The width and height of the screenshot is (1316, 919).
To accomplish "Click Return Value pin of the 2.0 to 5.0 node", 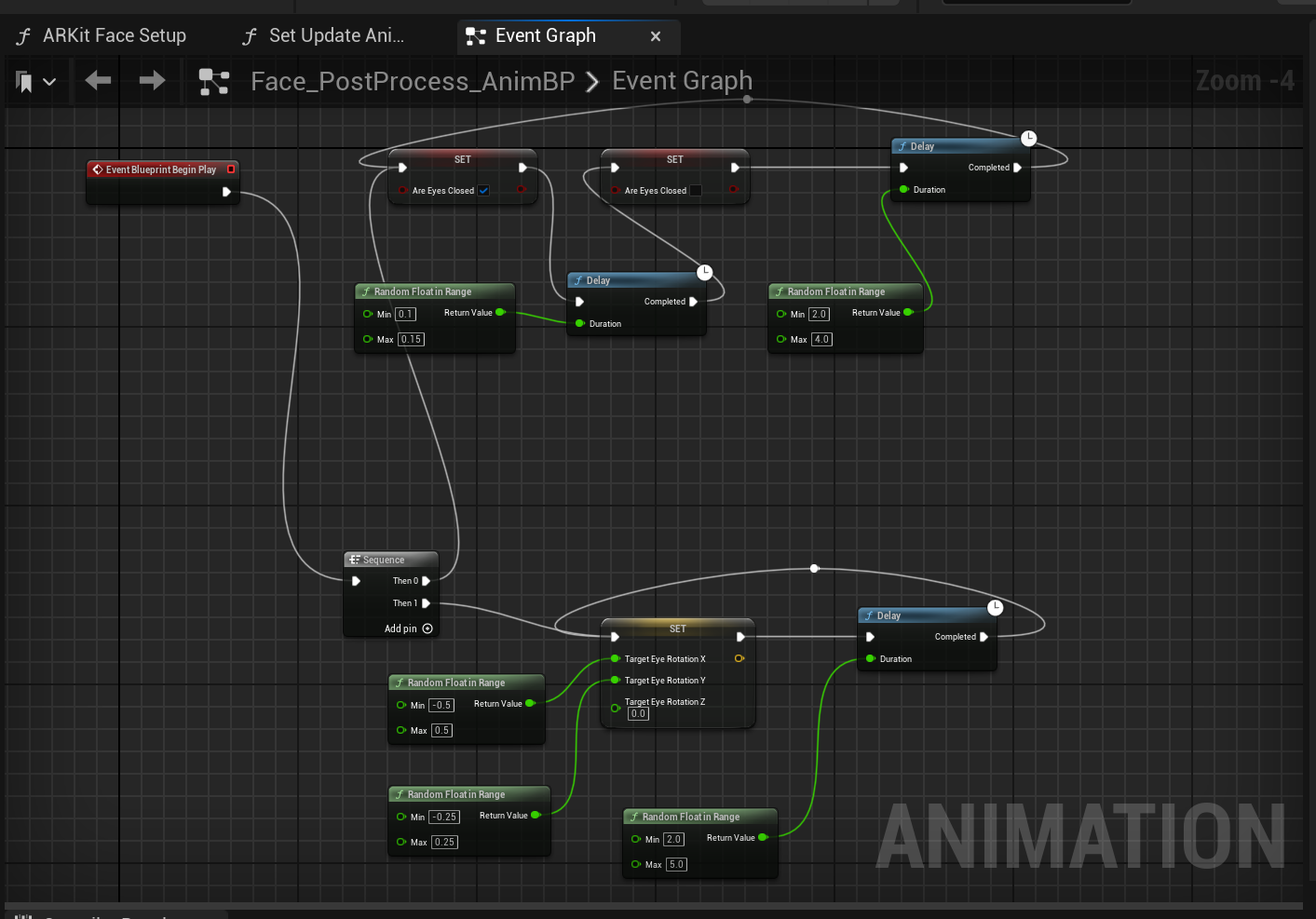I will coord(763,838).
